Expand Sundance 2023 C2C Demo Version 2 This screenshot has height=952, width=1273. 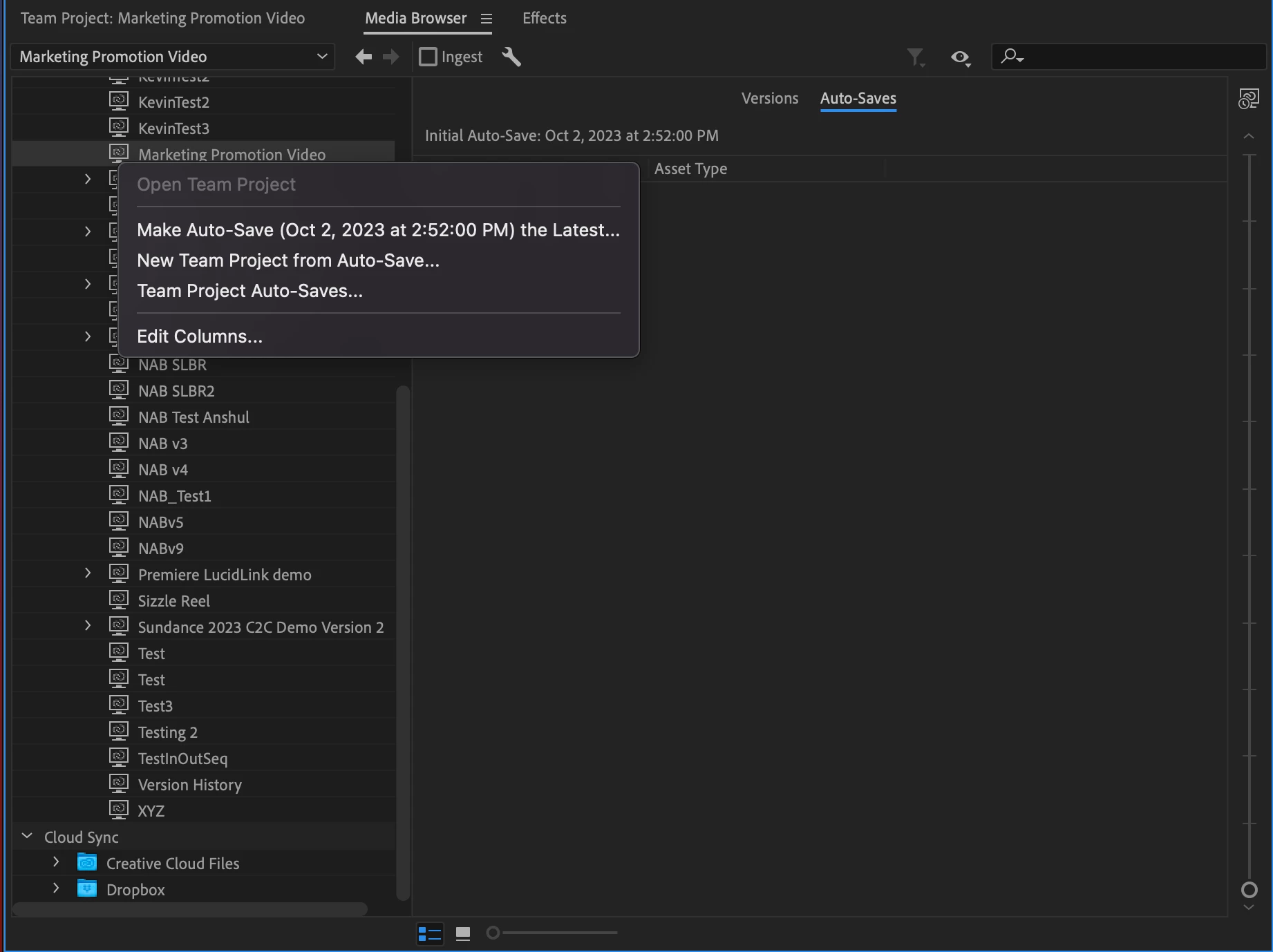pyautogui.click(x=87, y=626)
